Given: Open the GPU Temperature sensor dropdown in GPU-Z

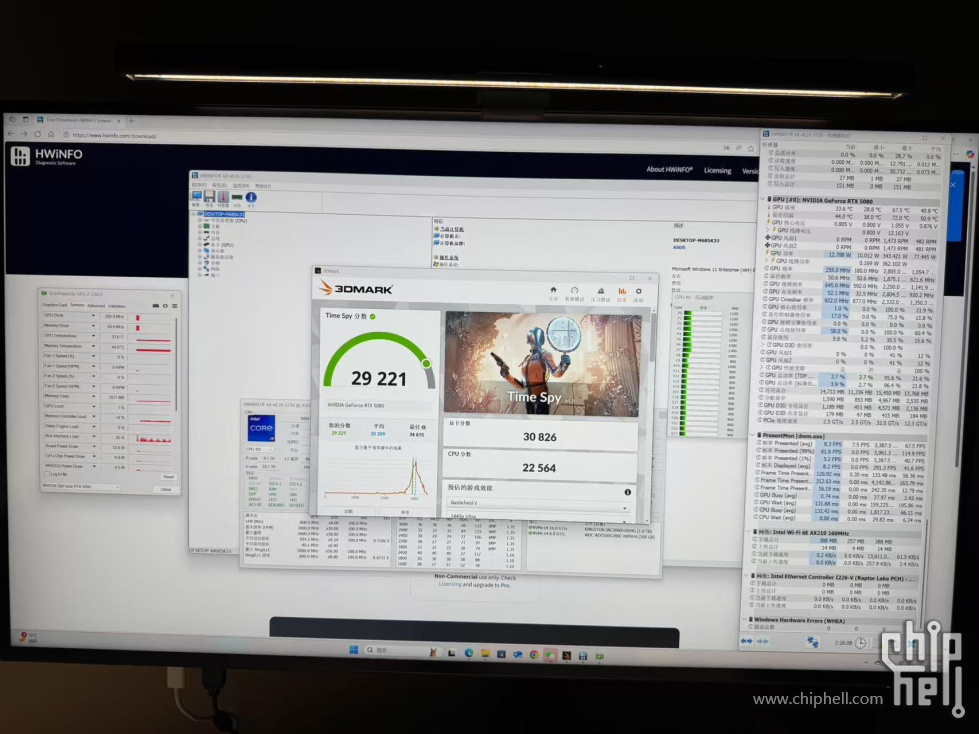Looking at the screenshot, I should (x=93, y=336).
